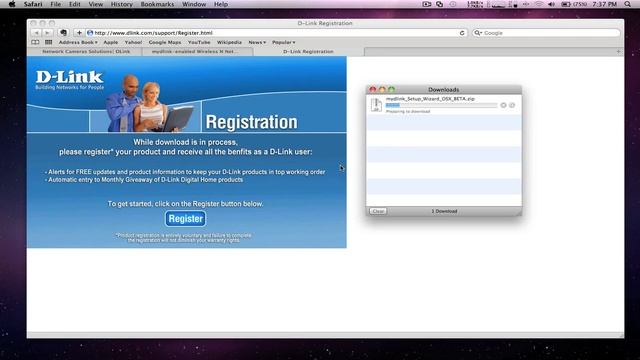Reveal the mydlink zip download in Finder
This screenshot has height=360, width=640.
pos(512,105)
